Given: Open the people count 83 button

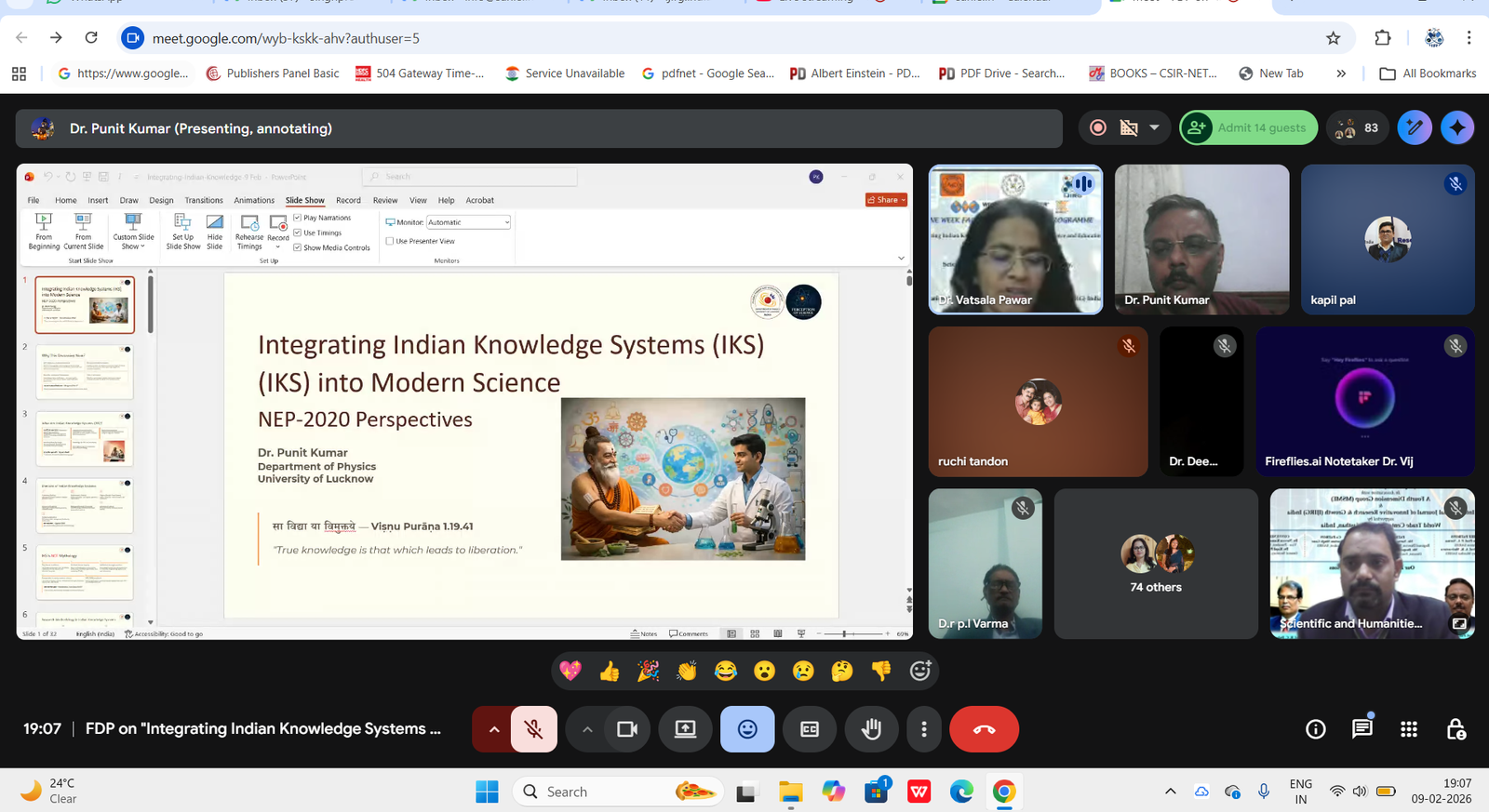Looking at the screenshot, I should [x=1358, y=128].
